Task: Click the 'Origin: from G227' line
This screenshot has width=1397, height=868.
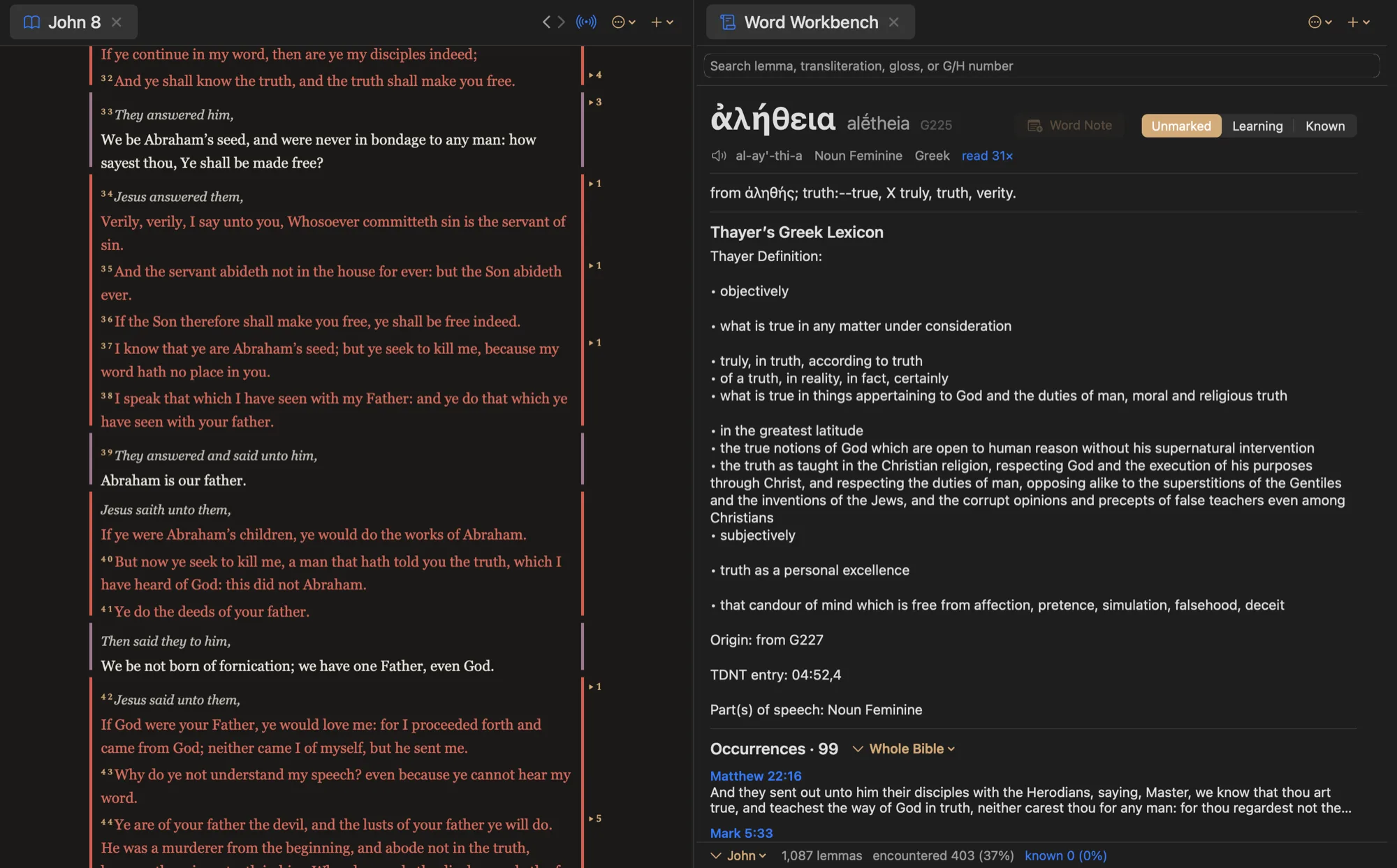Action: [x=766, y=640]
